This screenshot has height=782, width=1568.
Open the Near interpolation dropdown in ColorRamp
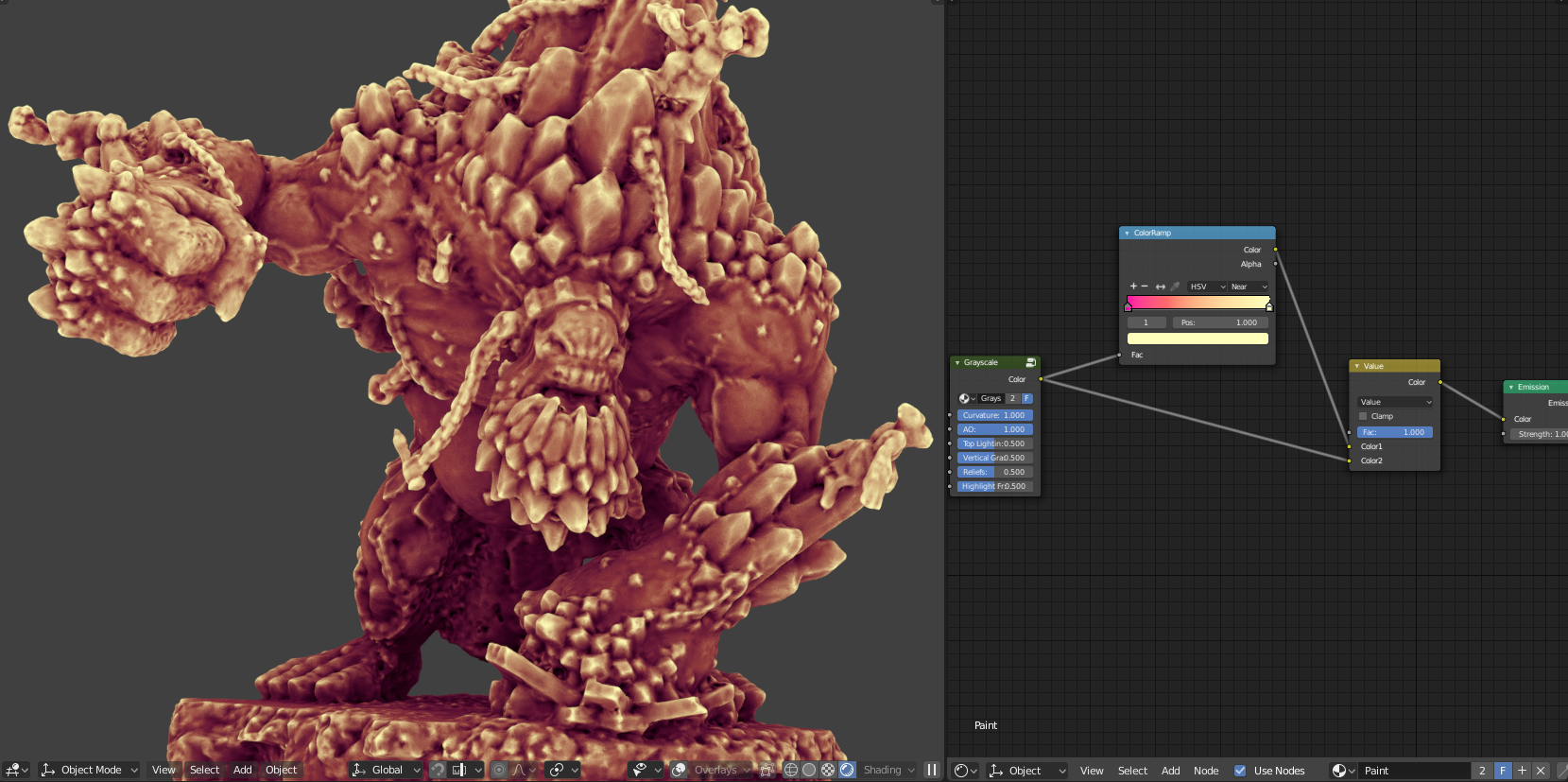[x=1249, y=287]
